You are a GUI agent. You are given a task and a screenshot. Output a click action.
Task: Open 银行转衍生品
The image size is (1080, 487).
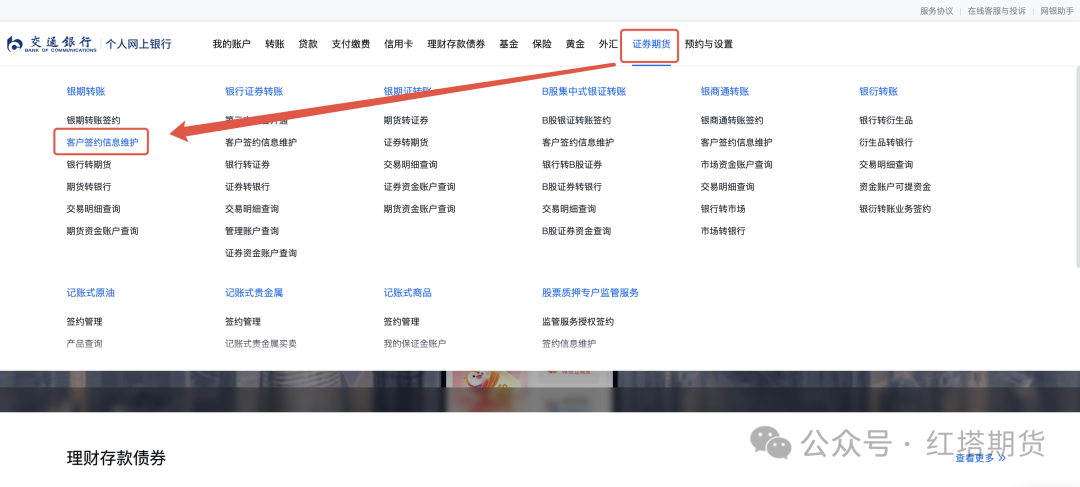point(886,121)
